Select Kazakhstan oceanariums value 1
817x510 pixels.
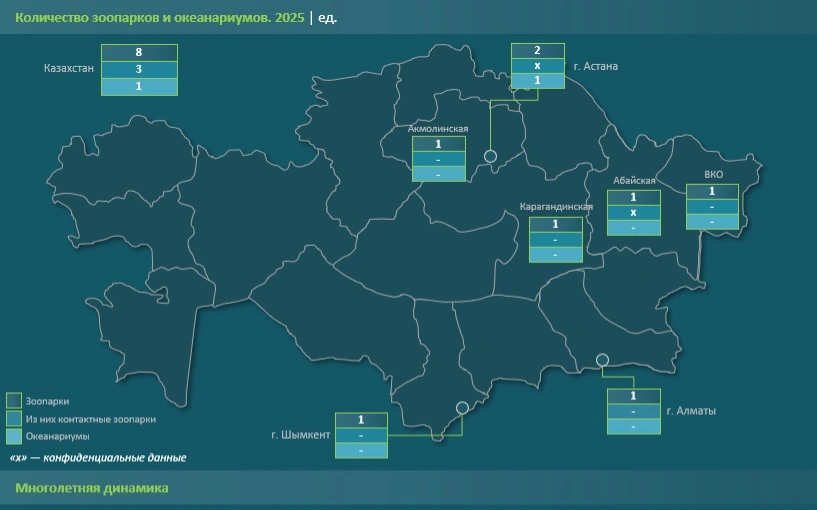point(139,86)
